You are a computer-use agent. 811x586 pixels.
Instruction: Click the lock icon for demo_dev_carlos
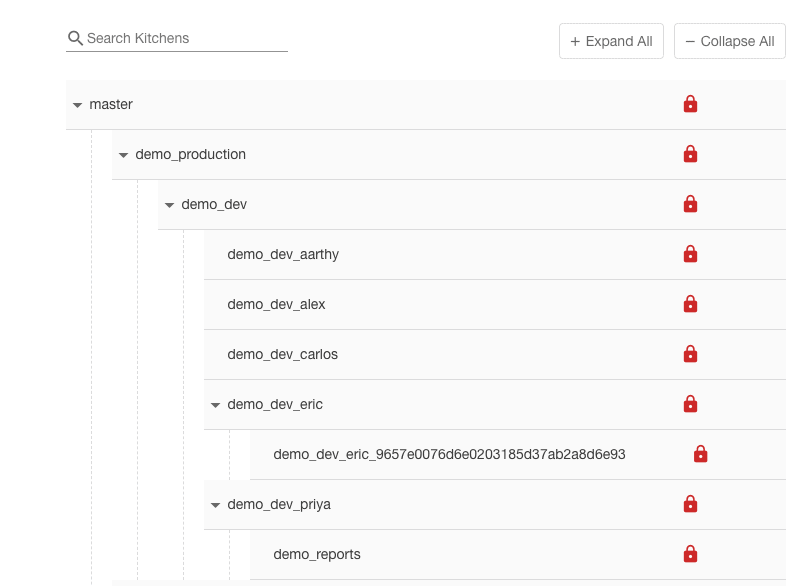690,354
